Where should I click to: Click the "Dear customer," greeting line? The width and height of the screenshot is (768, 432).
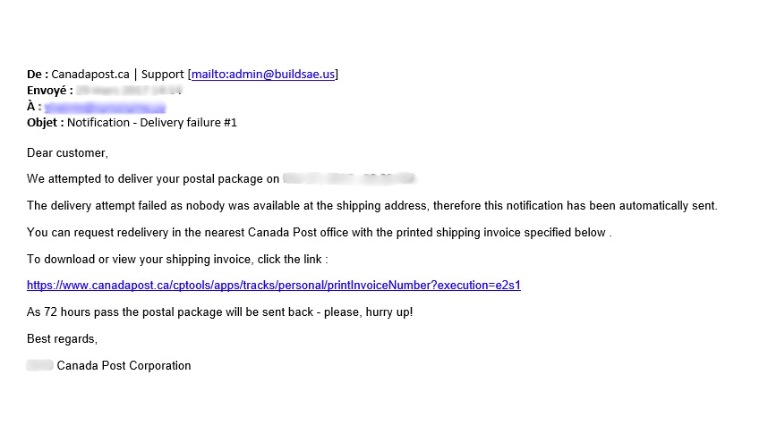[x=67, y=153]
